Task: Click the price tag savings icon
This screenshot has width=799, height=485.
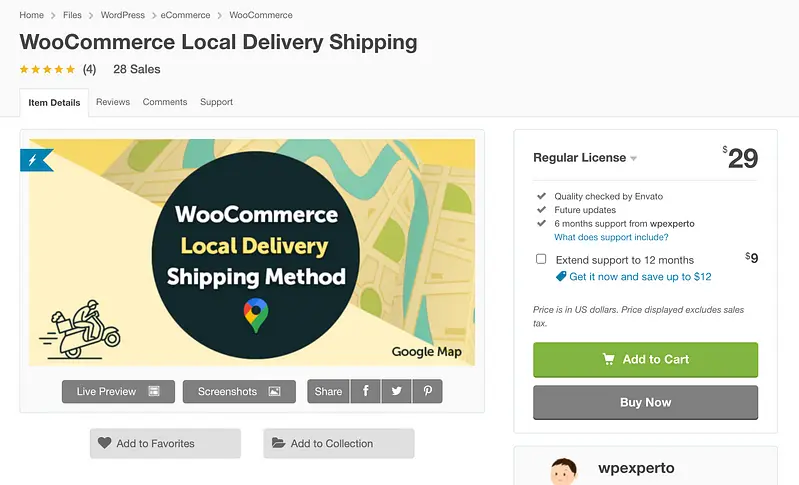Action: tap(561, 276)
